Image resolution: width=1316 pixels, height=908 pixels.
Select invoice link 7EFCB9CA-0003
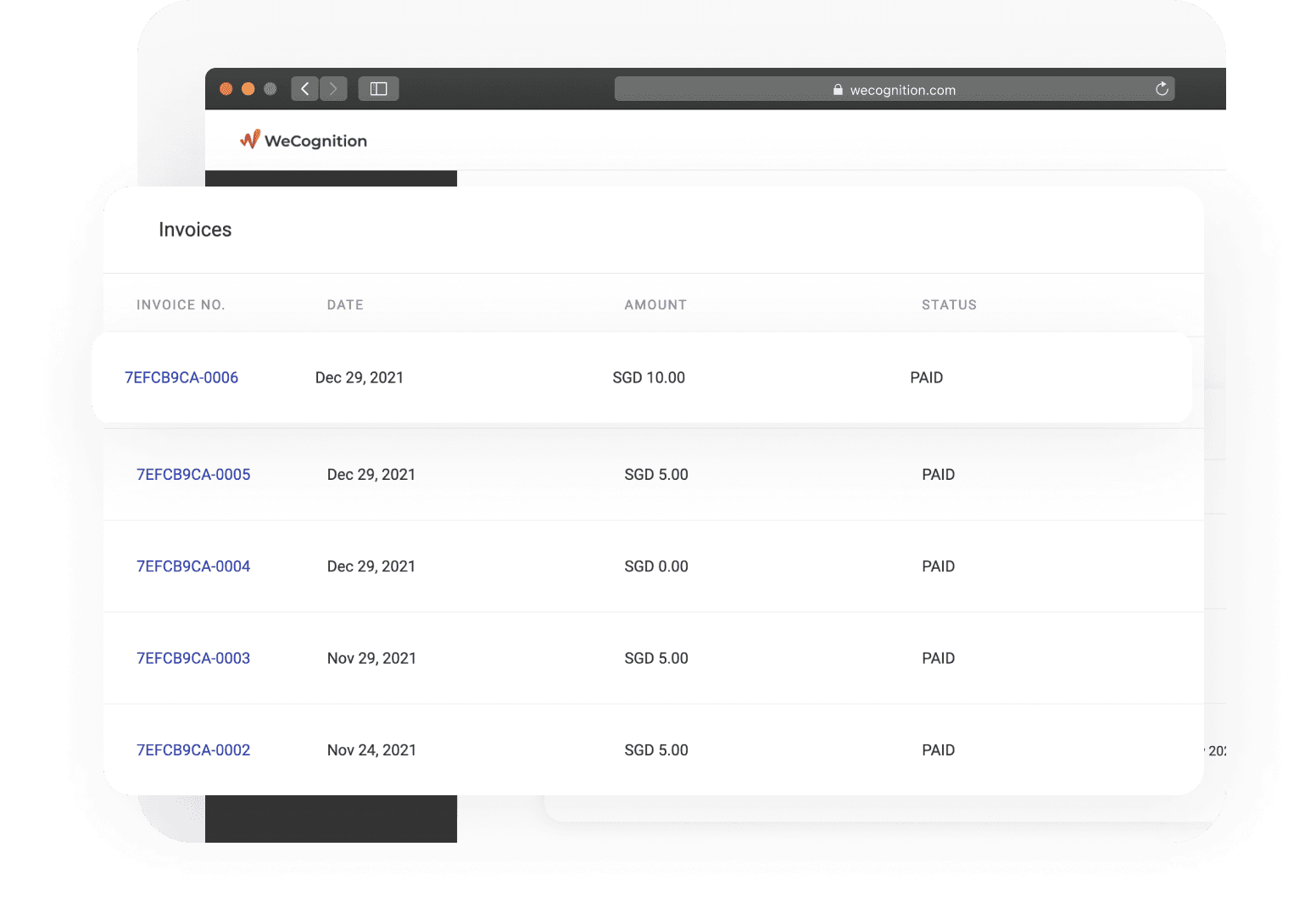(193, 659)
